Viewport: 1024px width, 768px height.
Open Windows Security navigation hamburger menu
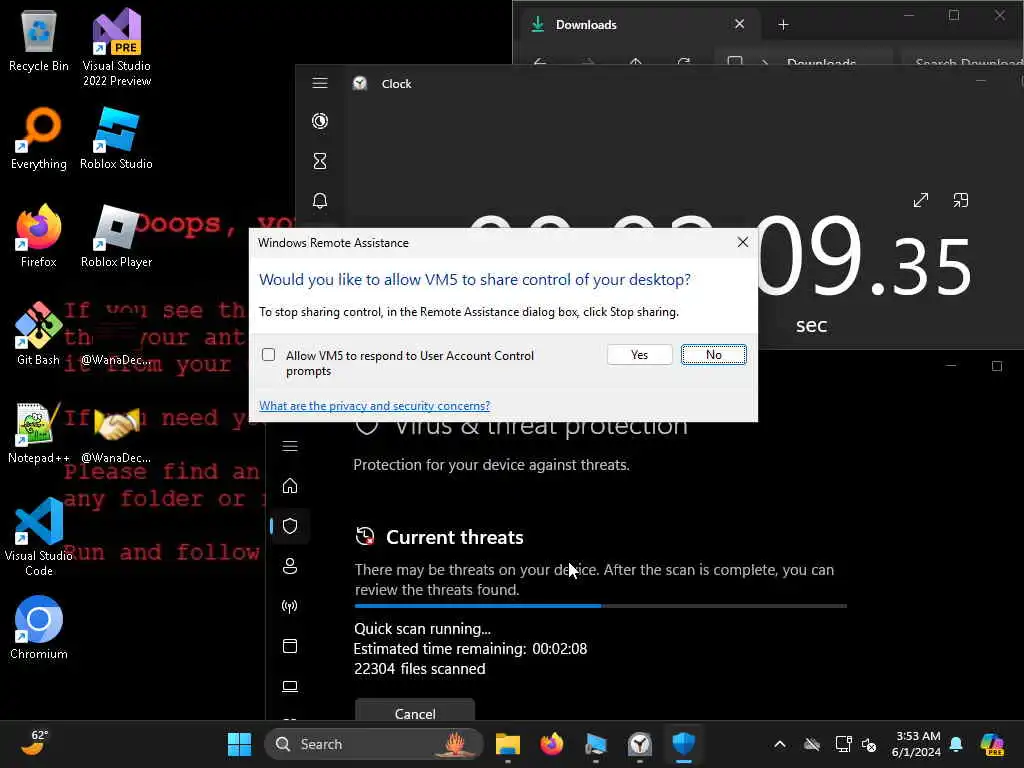[290, 446]
